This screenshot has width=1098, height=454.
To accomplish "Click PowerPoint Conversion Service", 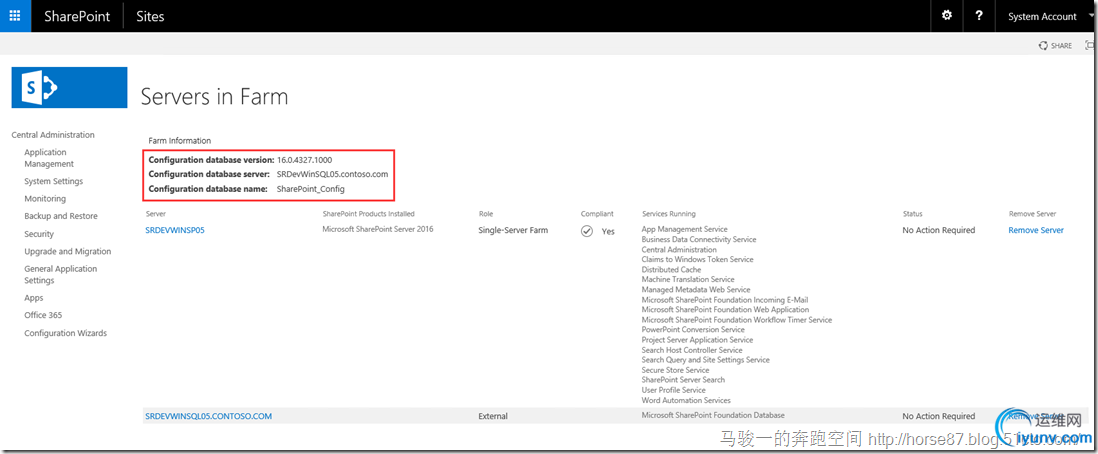I will pos(693,329).
